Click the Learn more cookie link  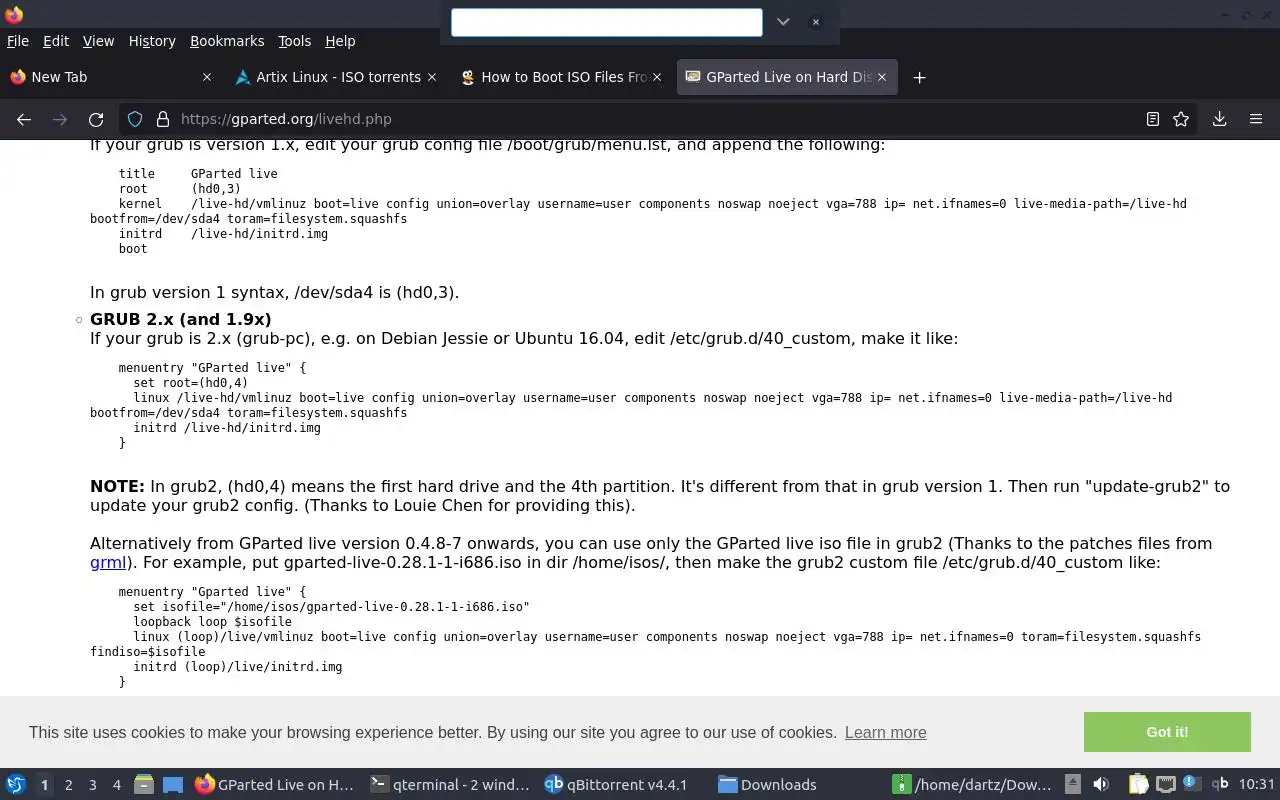point(885,732)
